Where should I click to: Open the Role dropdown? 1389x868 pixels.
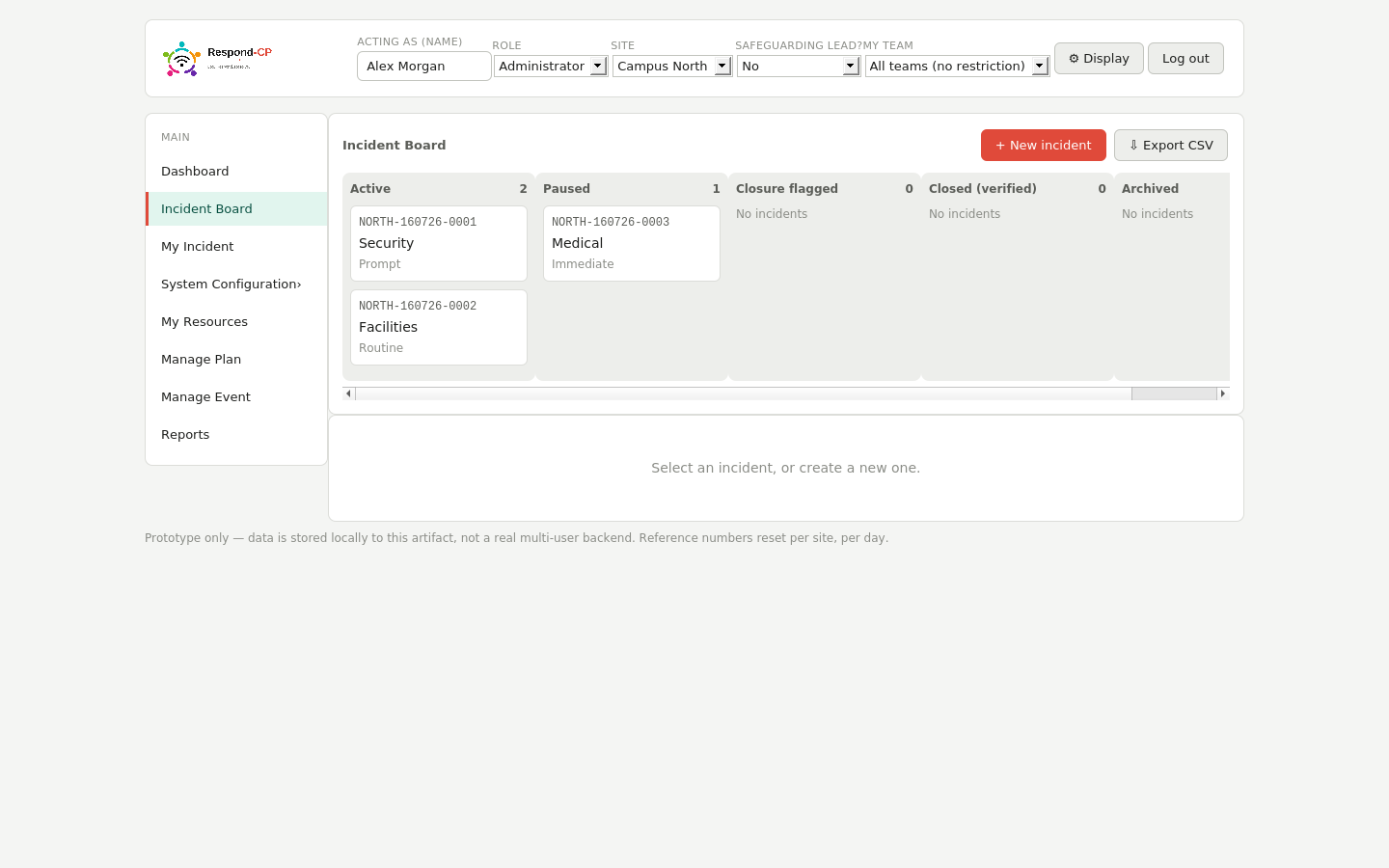click(551, 66)
